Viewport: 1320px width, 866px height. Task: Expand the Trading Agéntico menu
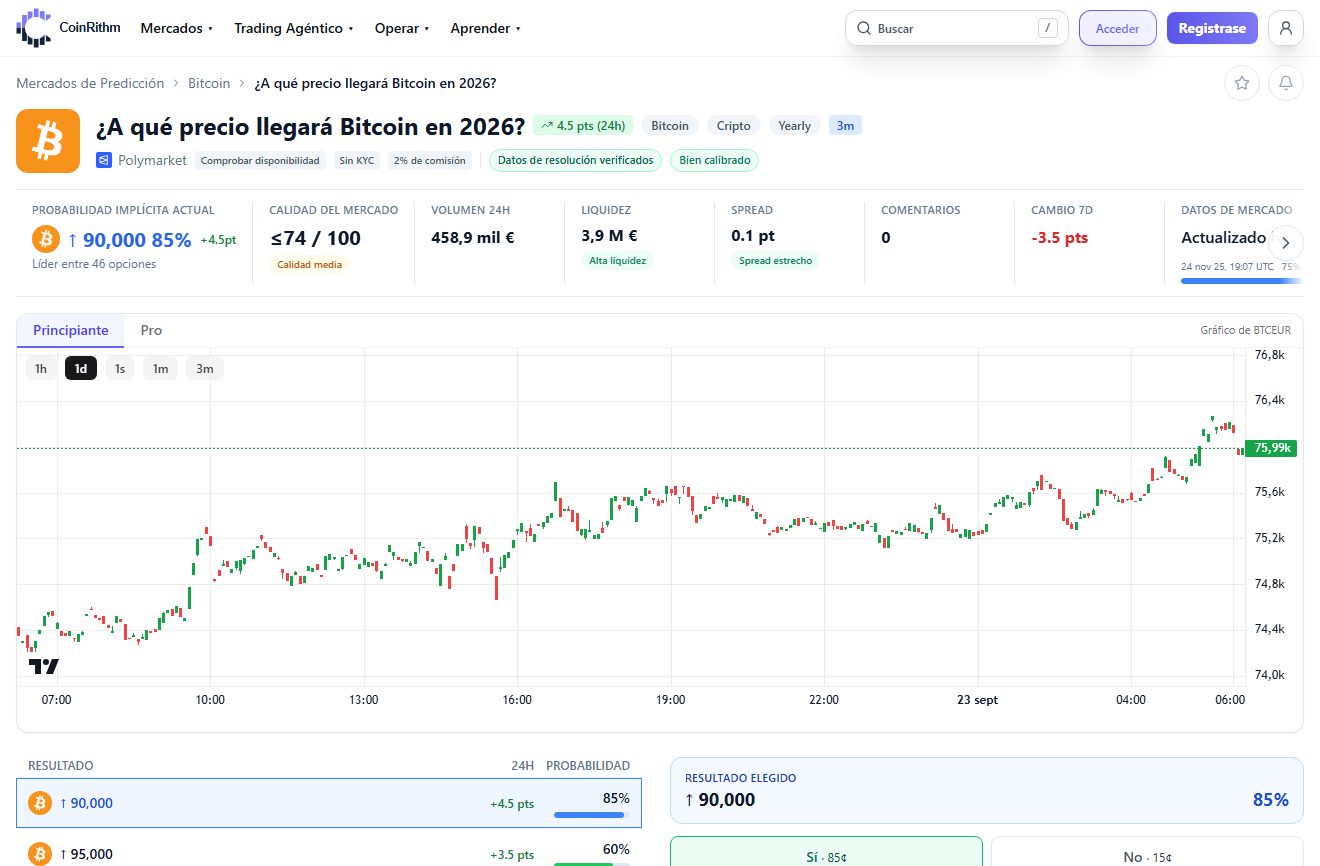pos(294,28)
